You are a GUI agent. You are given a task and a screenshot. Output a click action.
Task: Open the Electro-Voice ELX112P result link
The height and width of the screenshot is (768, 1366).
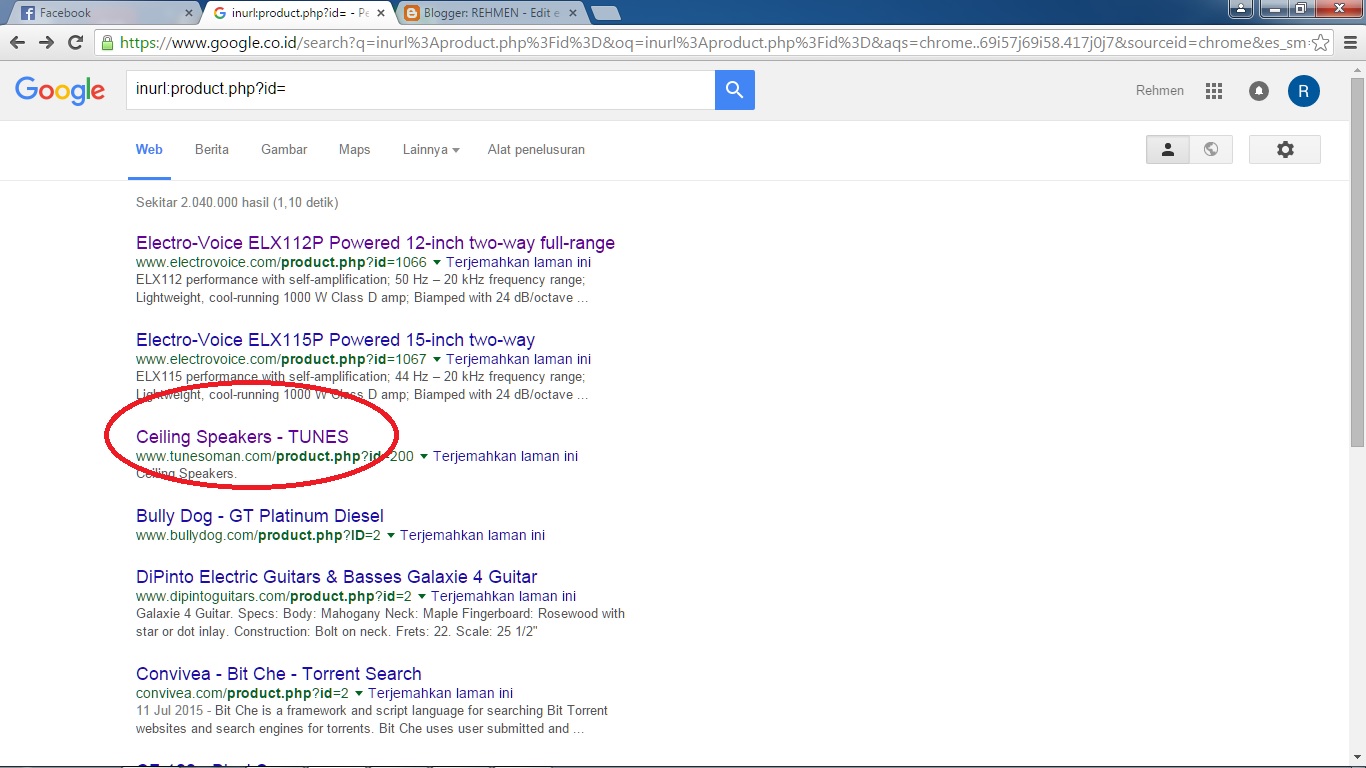point(375,243)
